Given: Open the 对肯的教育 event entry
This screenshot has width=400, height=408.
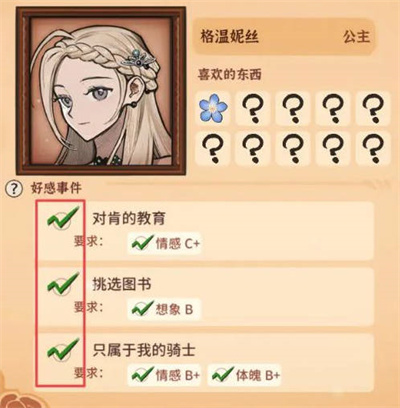Looking at the screenshot, I should (205, 231).
